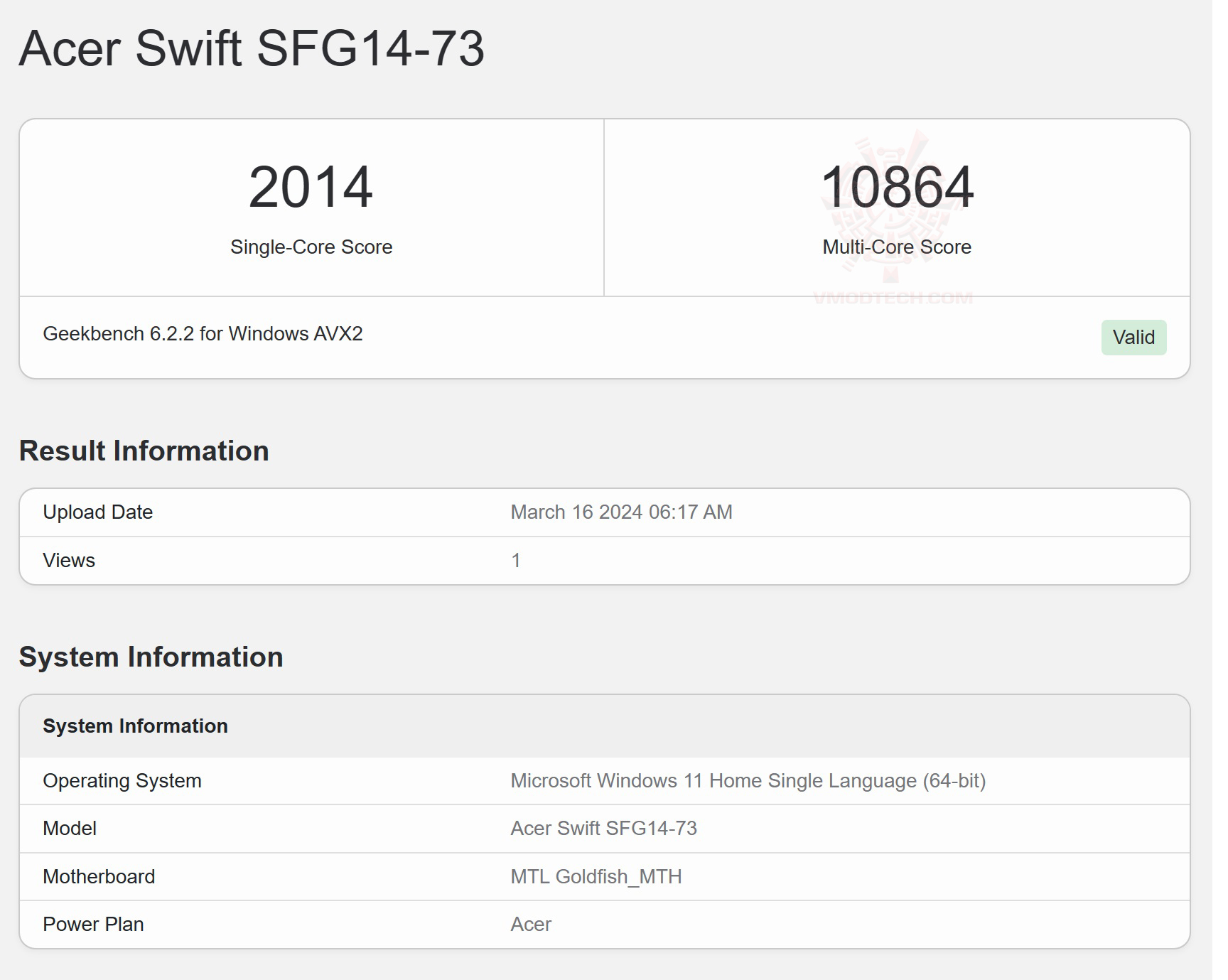Click the Upload Date row label
The width and height of the screenshot is (1228, 980).
[x=97, y=512]
